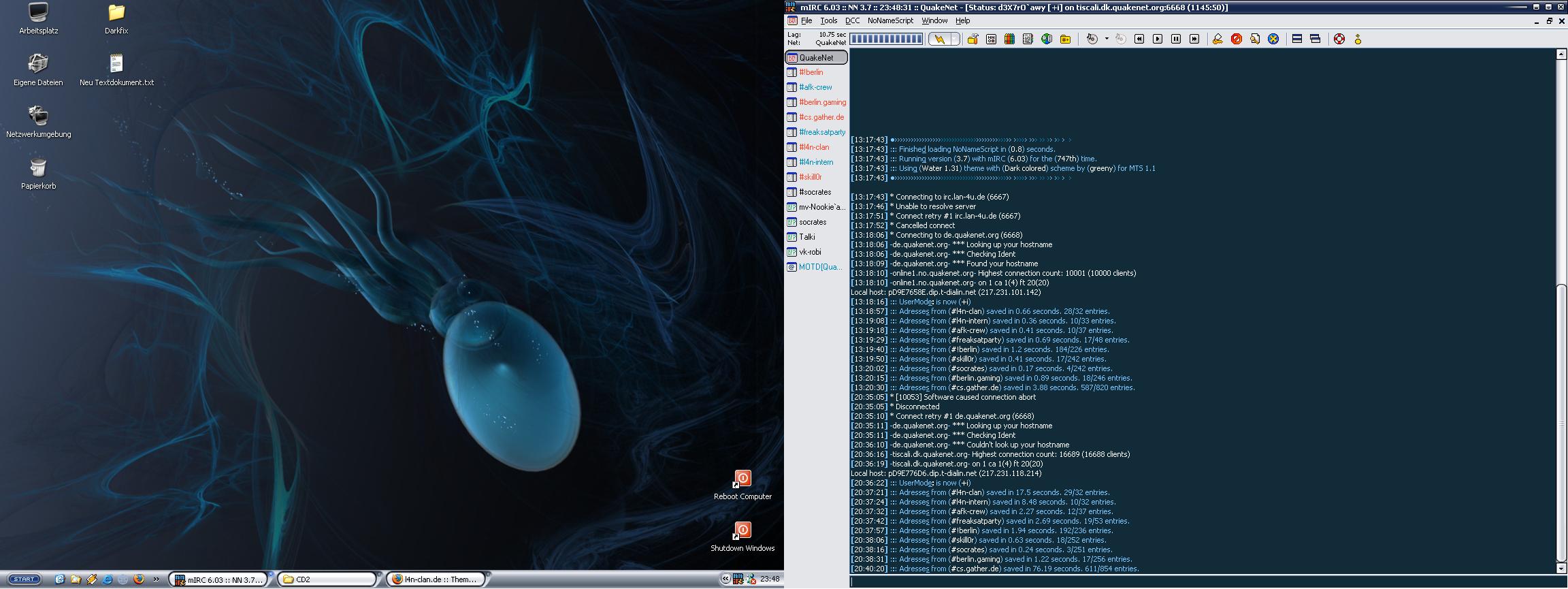Open the DCC menu
This screenshot has width=1568, height=589.
pos(852,21)
